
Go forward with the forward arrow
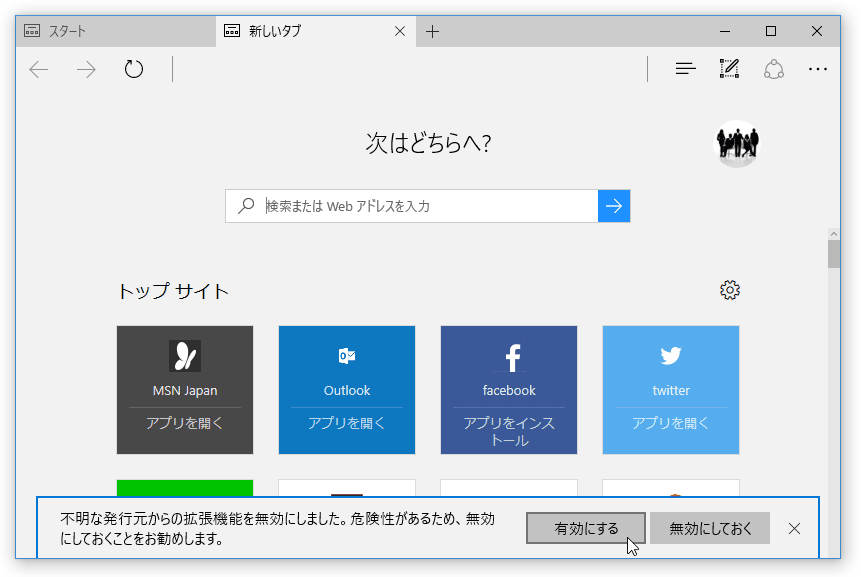pos(86,70)
